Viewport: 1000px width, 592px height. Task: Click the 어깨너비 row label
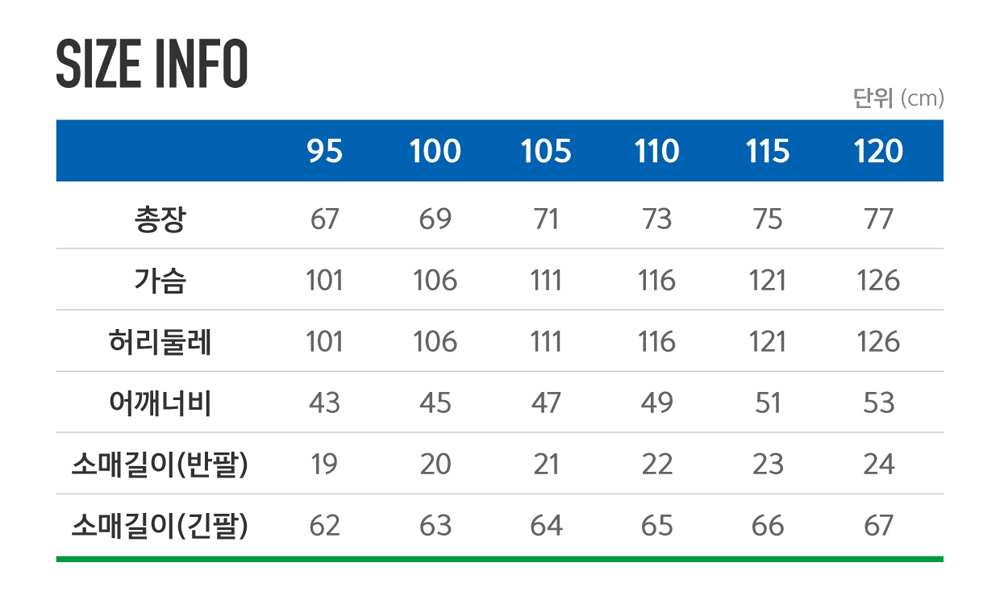tap(159, 403)
